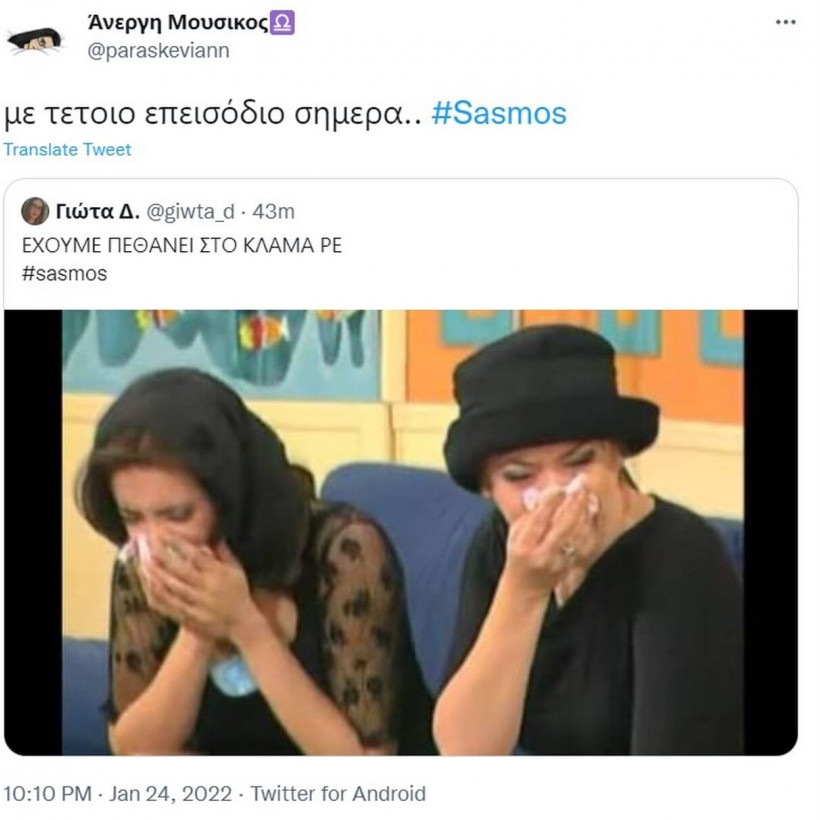Click Translate Tweet
The image size is (820, 820).
click(67, 149)
